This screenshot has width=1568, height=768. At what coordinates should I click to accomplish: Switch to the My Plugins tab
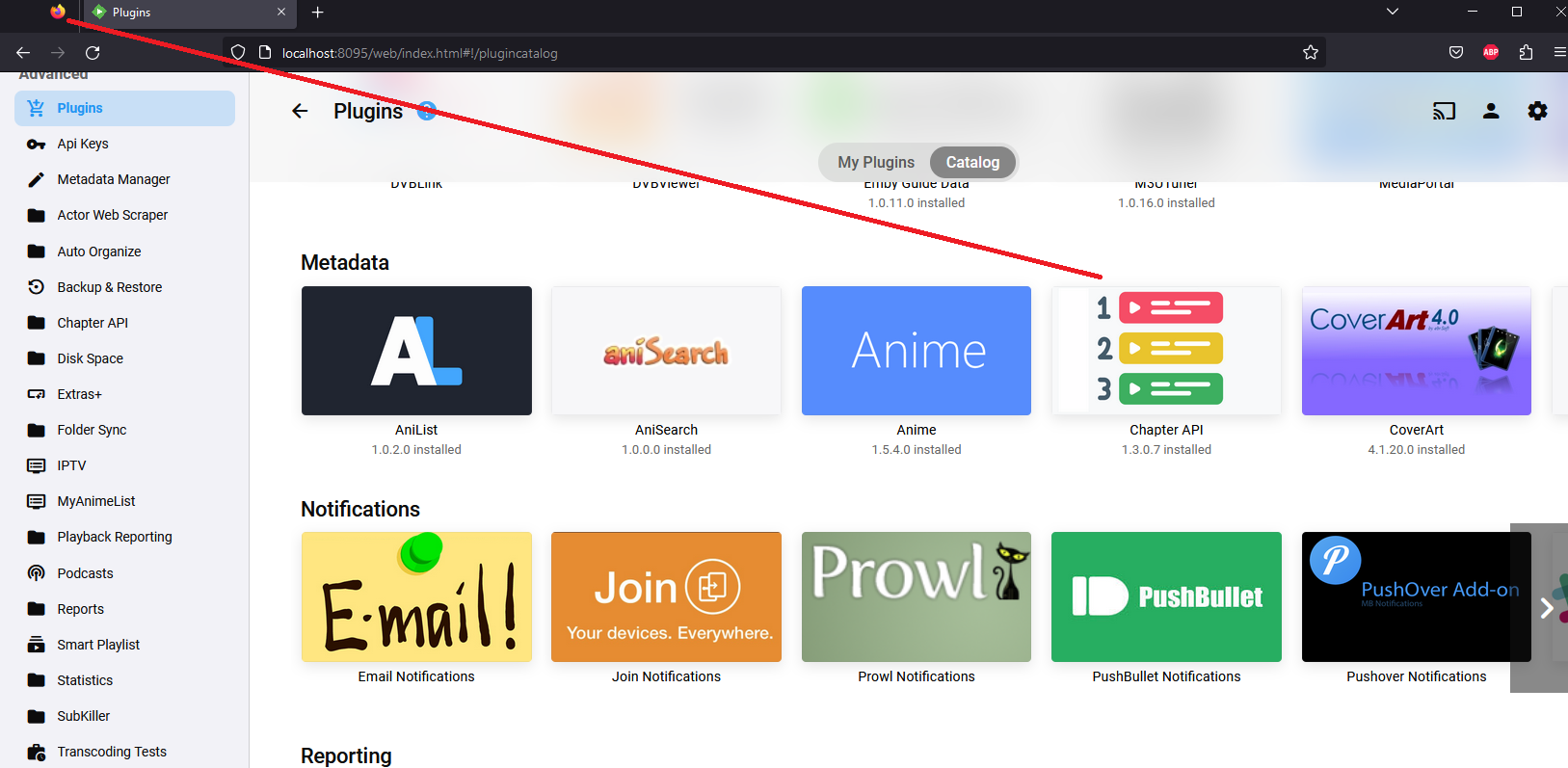[876, 162]
